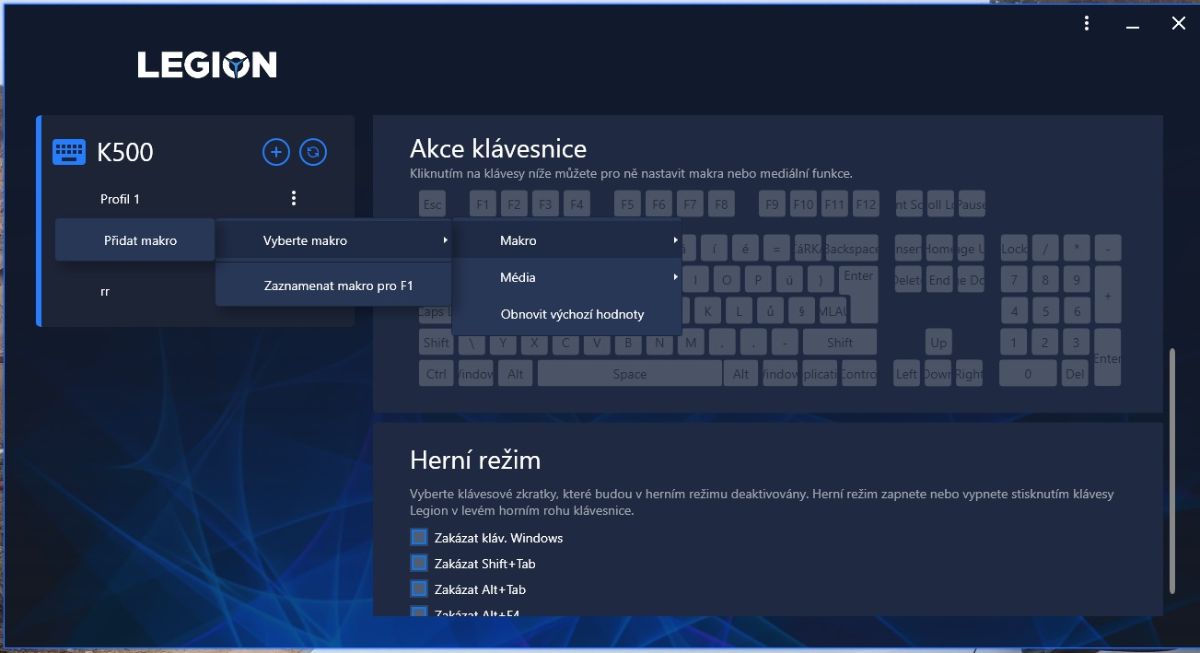Check the Zakázat Alt+Tab option
Viewport: 1200px width, 653px height.
pos(419,590)
